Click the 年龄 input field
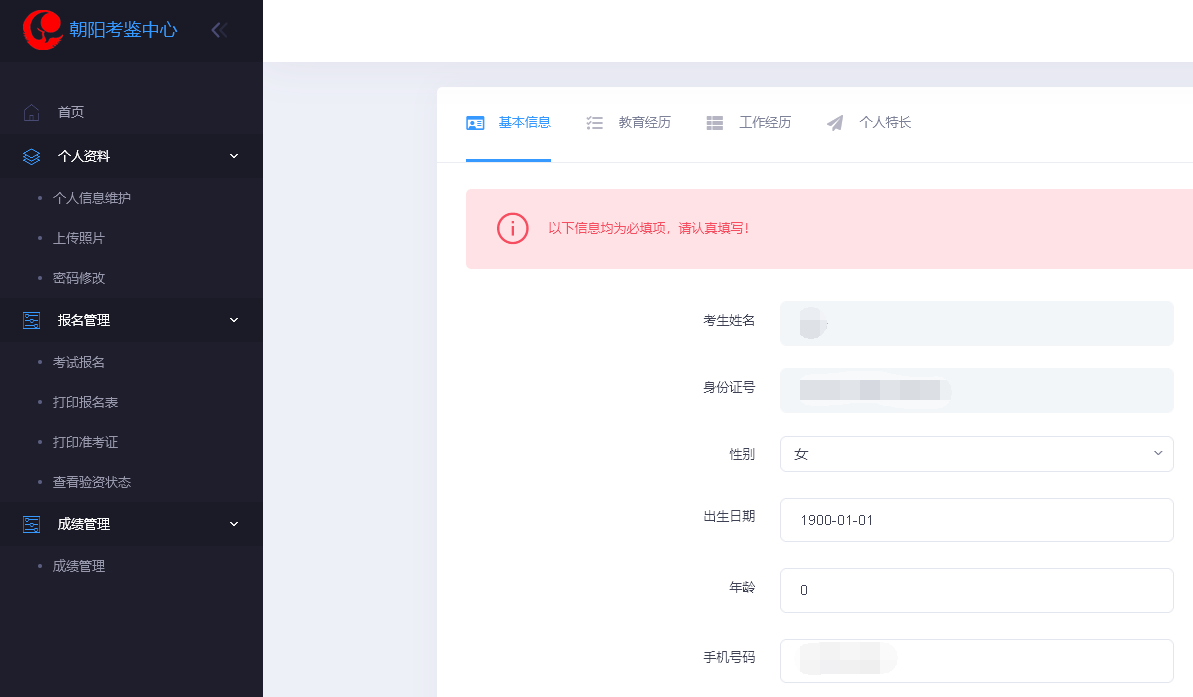The image size is (1193, 697). 976,590
